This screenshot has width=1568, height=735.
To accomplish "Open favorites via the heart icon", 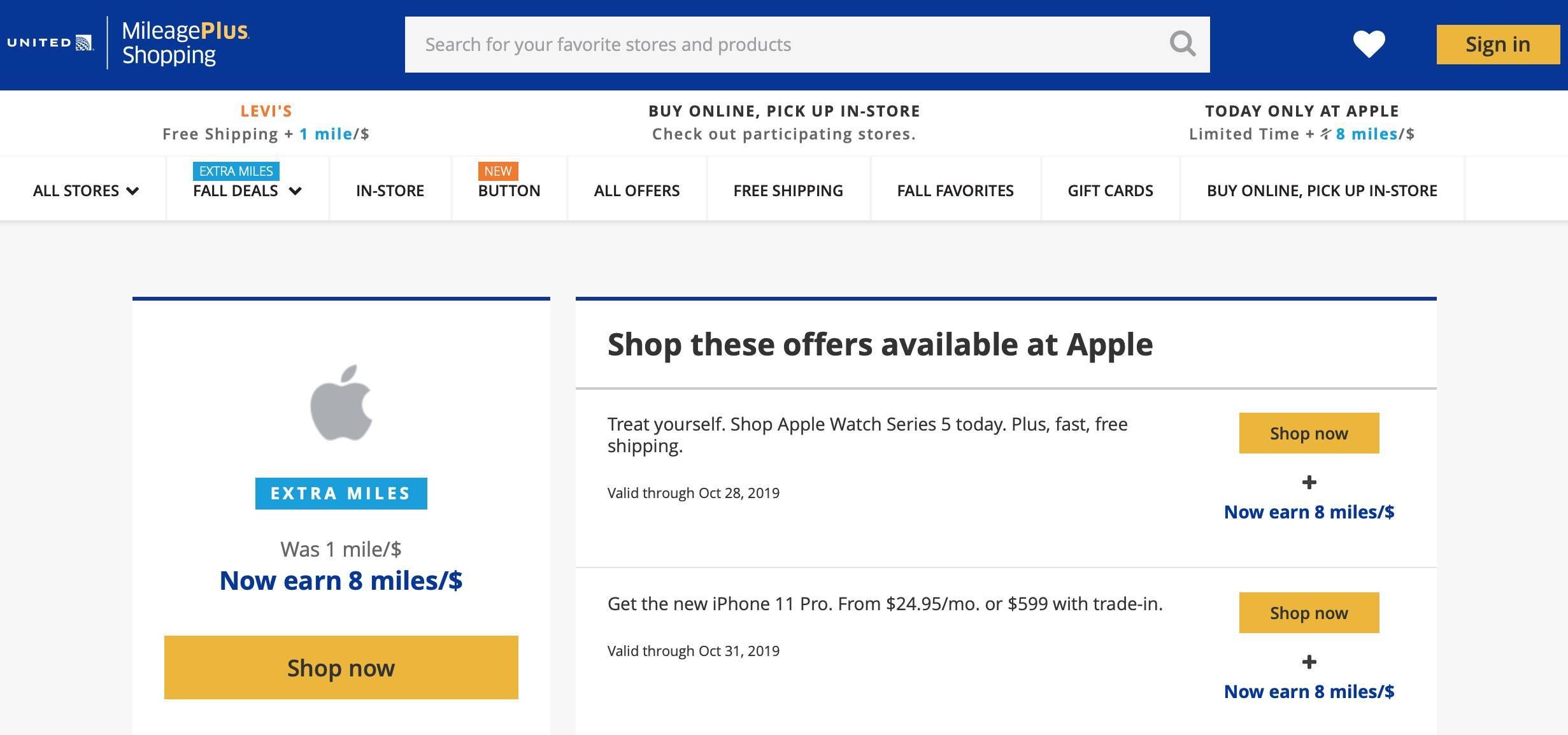I will click(x=1369, y=44).
